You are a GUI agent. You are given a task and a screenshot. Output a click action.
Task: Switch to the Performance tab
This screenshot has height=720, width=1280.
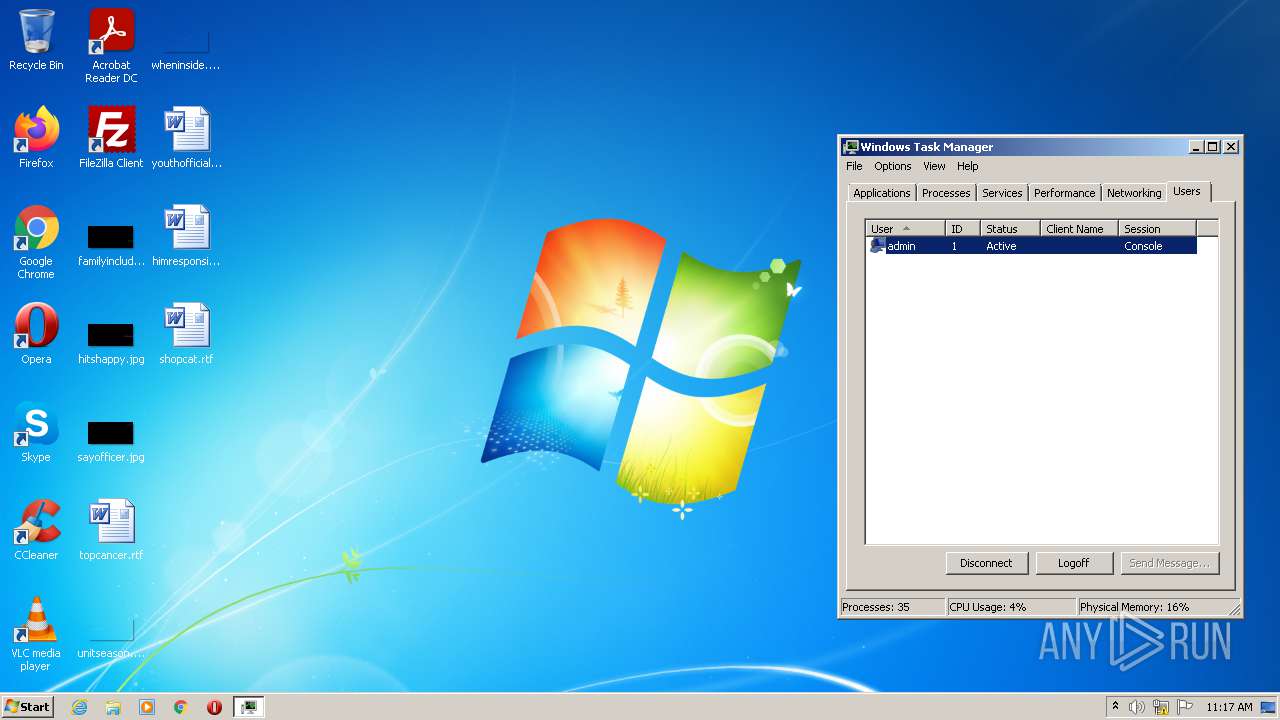pos(1064,193)
